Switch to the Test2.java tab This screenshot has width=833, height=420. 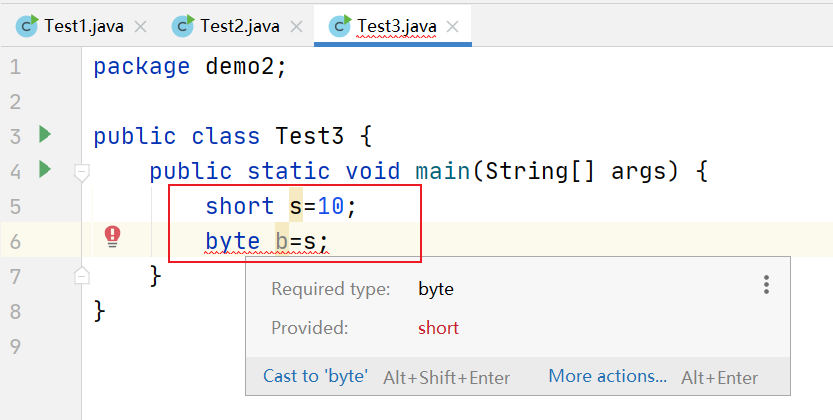point(240,26)
